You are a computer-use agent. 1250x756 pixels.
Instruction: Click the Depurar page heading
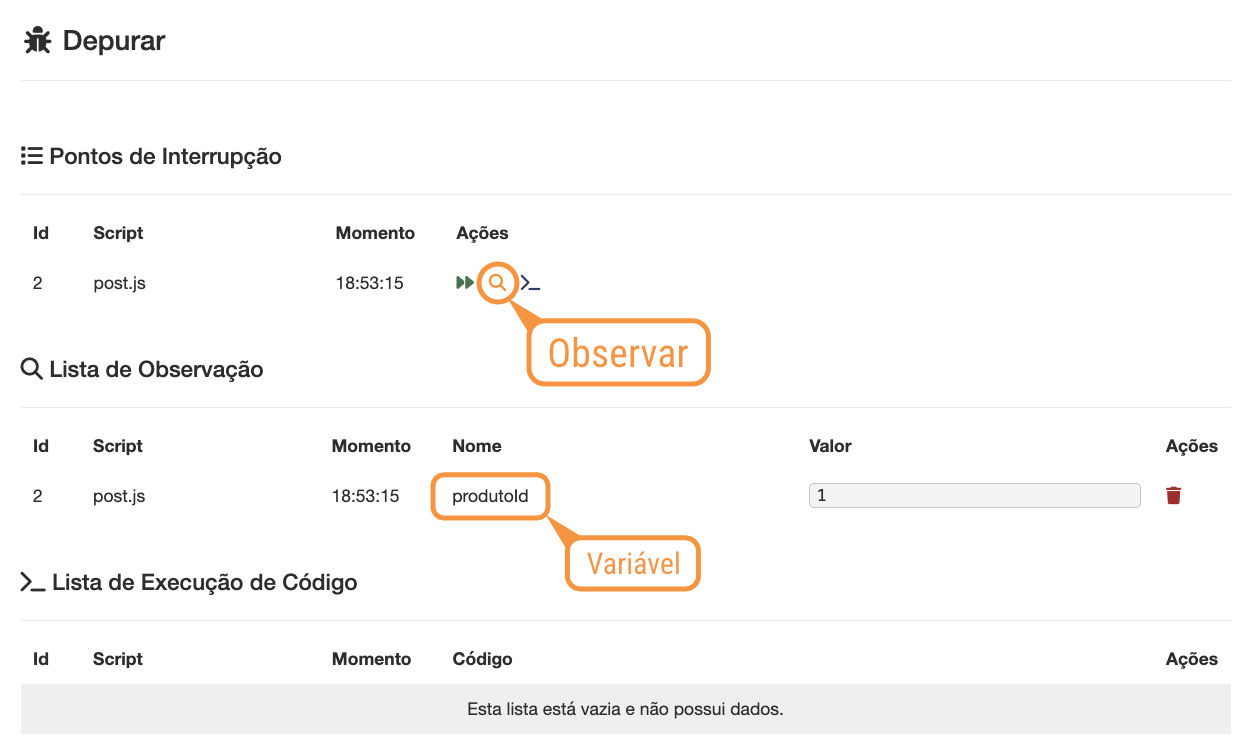[114, 41]
